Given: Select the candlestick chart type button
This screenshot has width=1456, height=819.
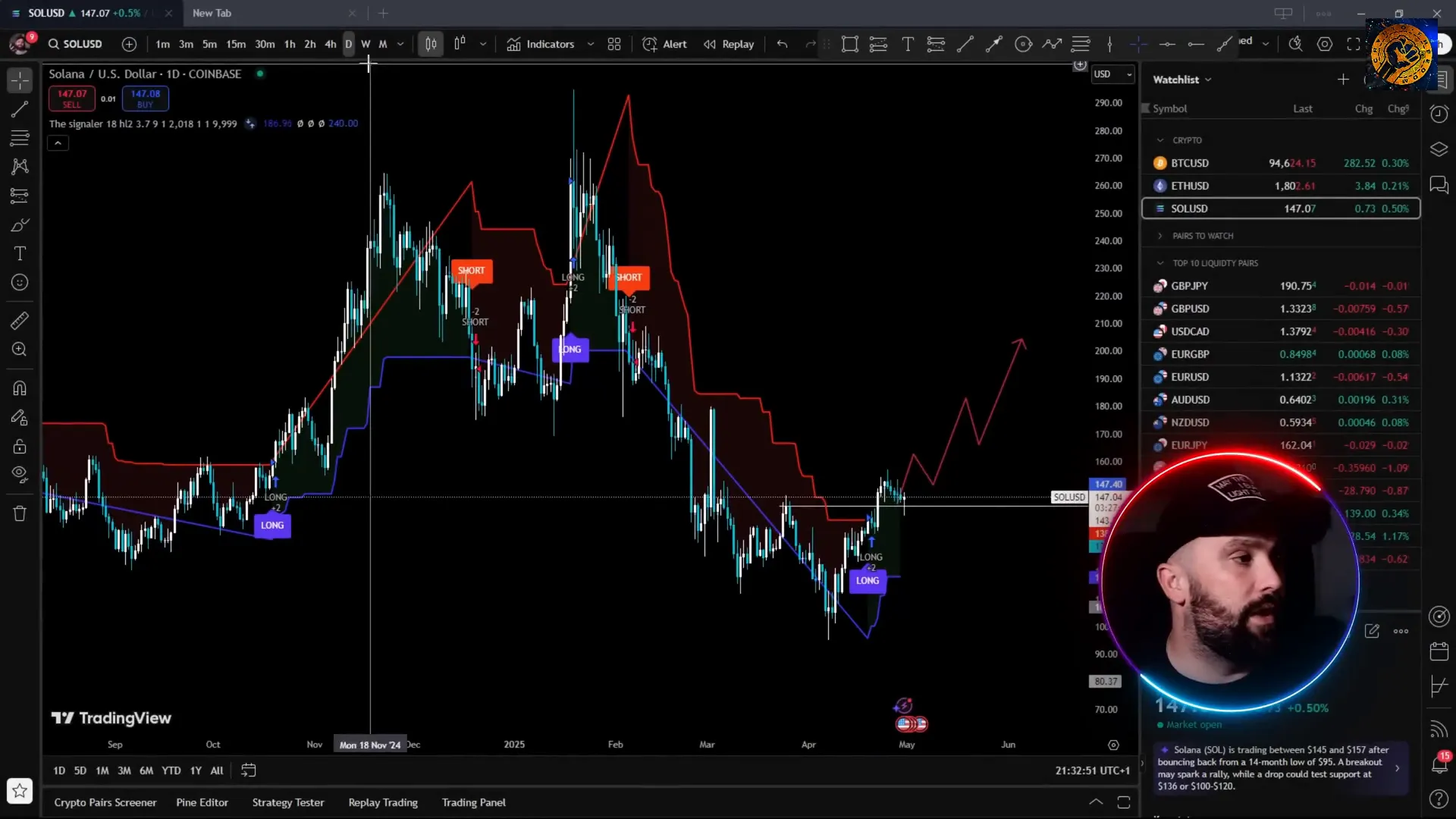Looking at the screenshot, I should click(x=431, y=44).
